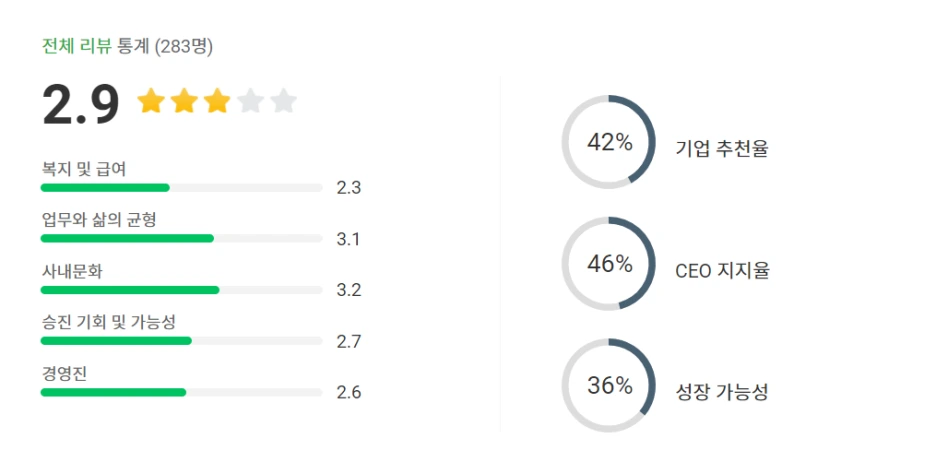
Task: Click the 46% CEO approval donut chart
Action: [x=609, y=264]
